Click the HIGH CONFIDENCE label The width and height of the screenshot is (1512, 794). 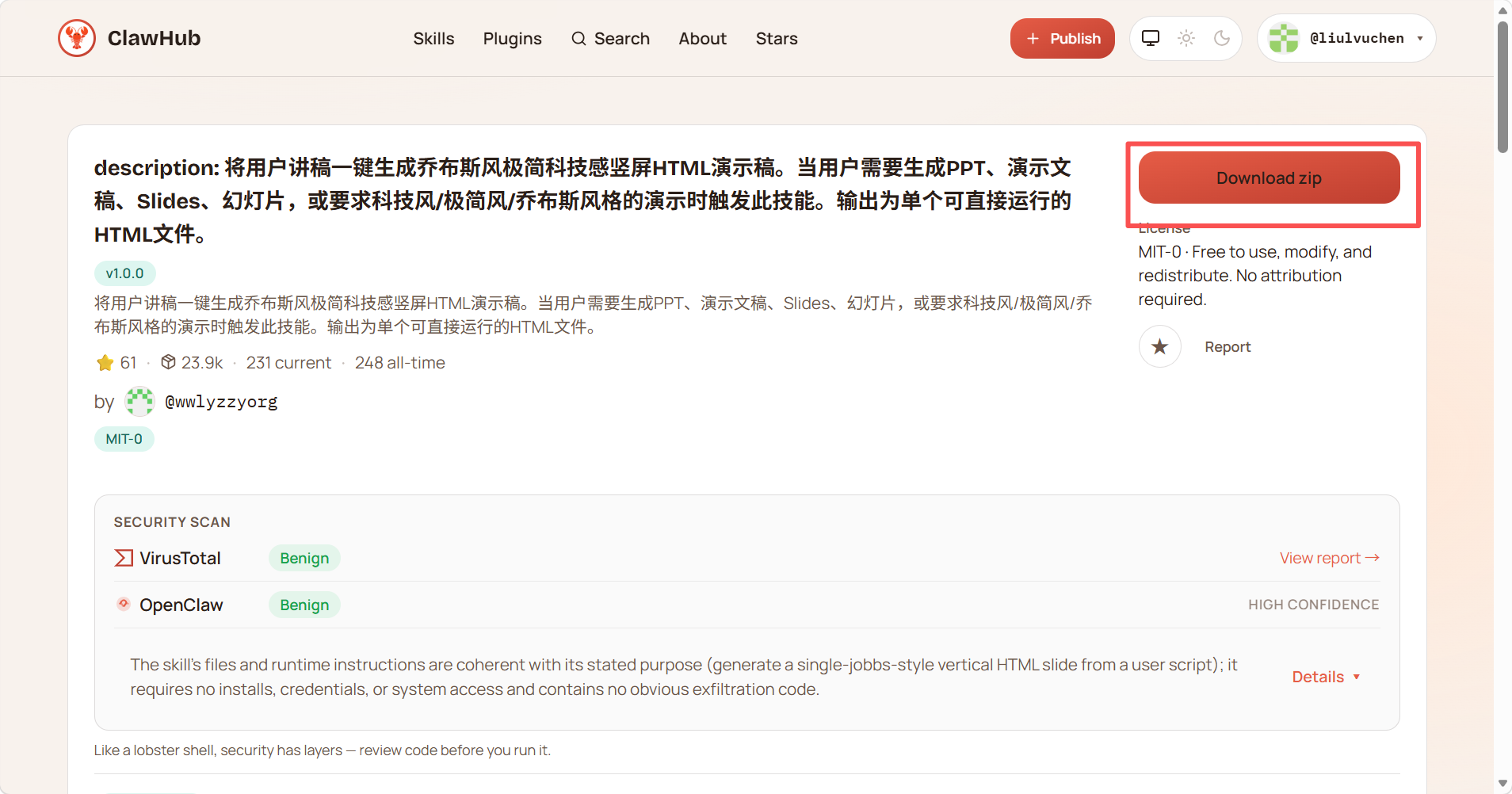pos(1314,605)
